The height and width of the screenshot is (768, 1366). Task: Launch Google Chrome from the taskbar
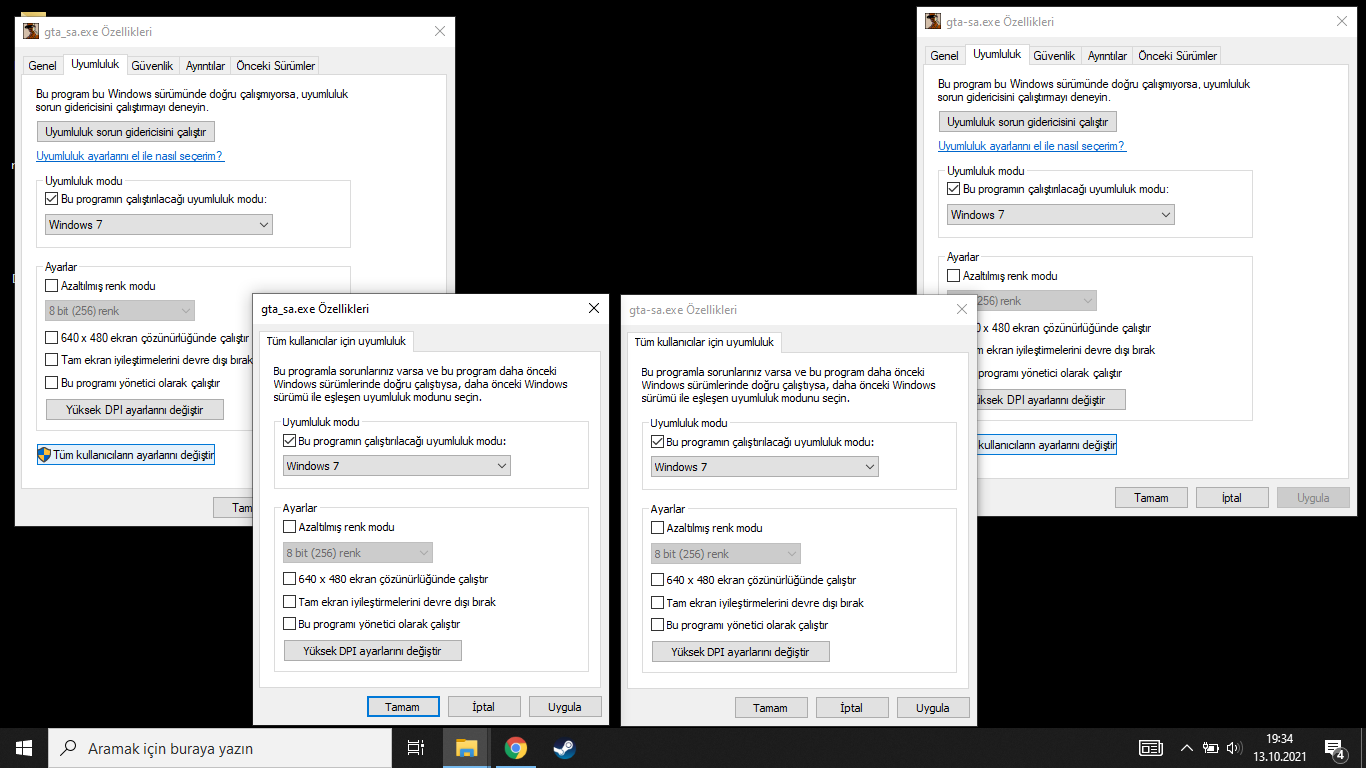point(516,748)
